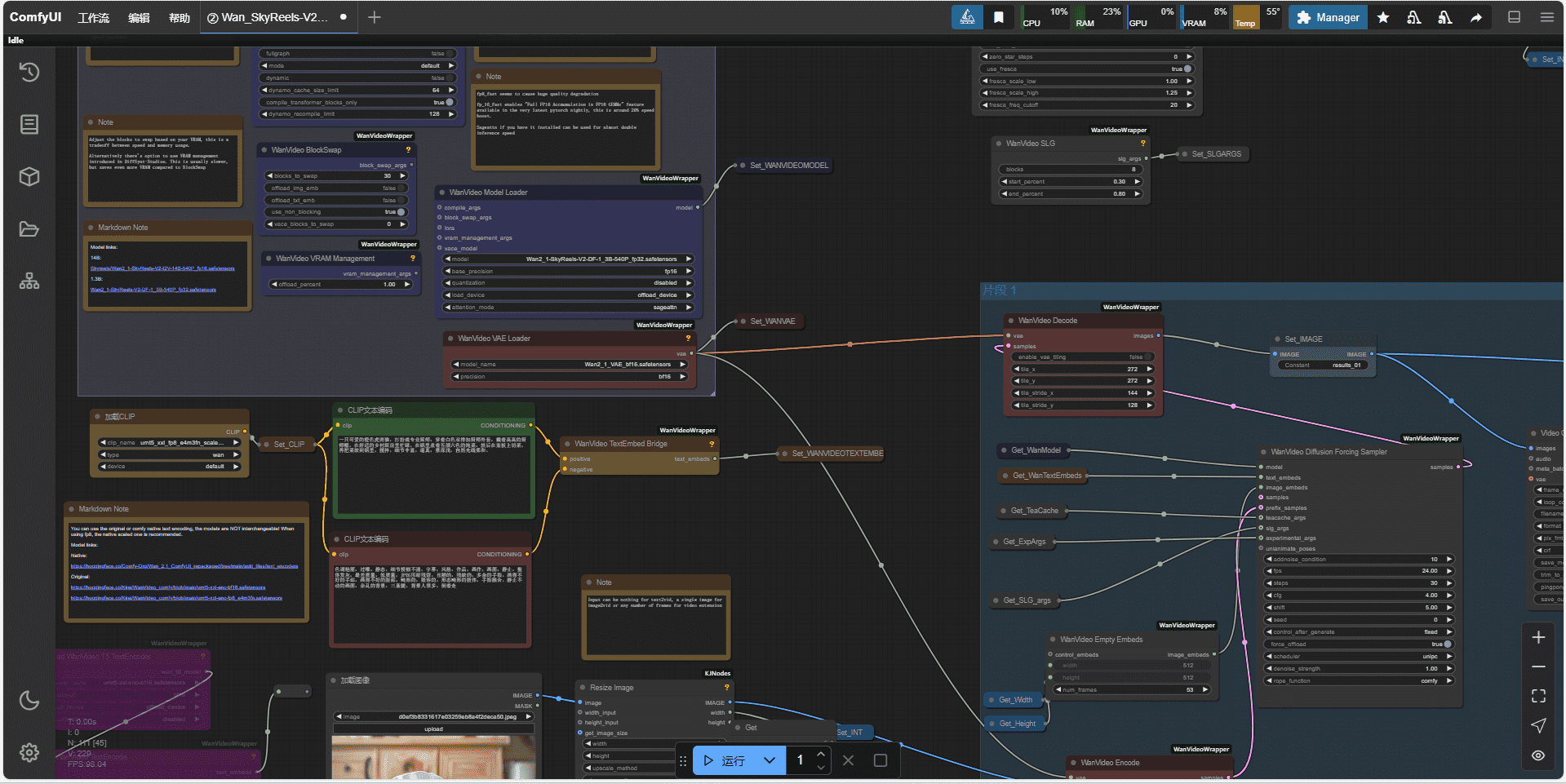Screen dimensions: 1566x784
Task: Open the workflows folder sidebar icon
Action: tap(29, 229)
